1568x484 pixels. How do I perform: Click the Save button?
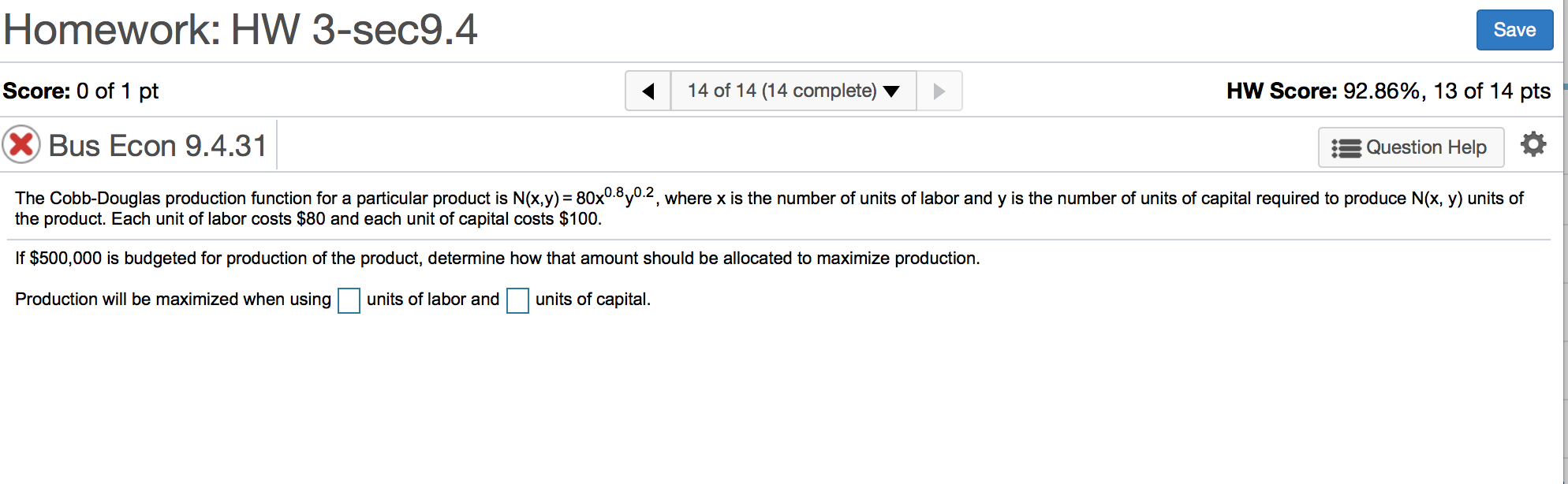pos(1514,29)
